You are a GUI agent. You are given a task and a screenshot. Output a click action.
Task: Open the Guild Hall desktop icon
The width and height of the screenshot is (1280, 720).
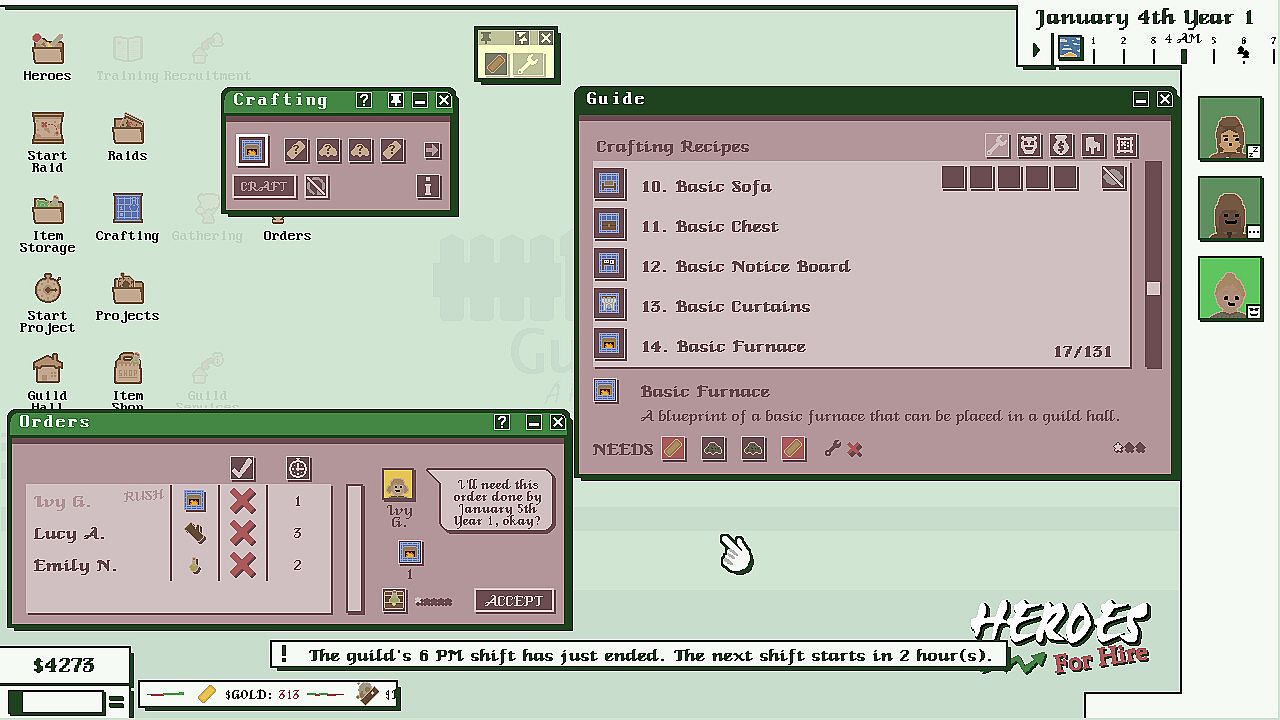tap(47, 381)
